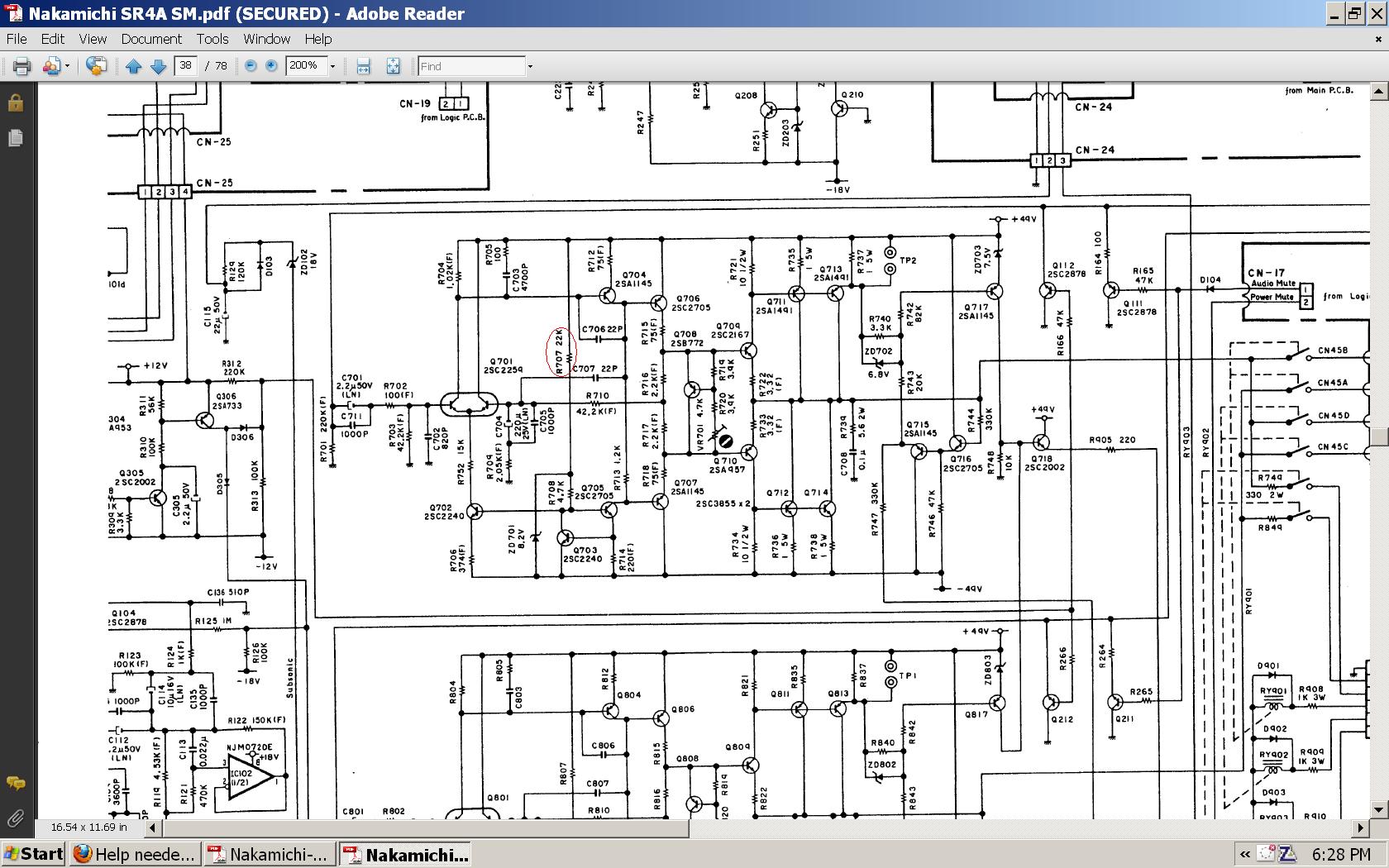Click the security lock icon in sidebar

click(16, 103)
